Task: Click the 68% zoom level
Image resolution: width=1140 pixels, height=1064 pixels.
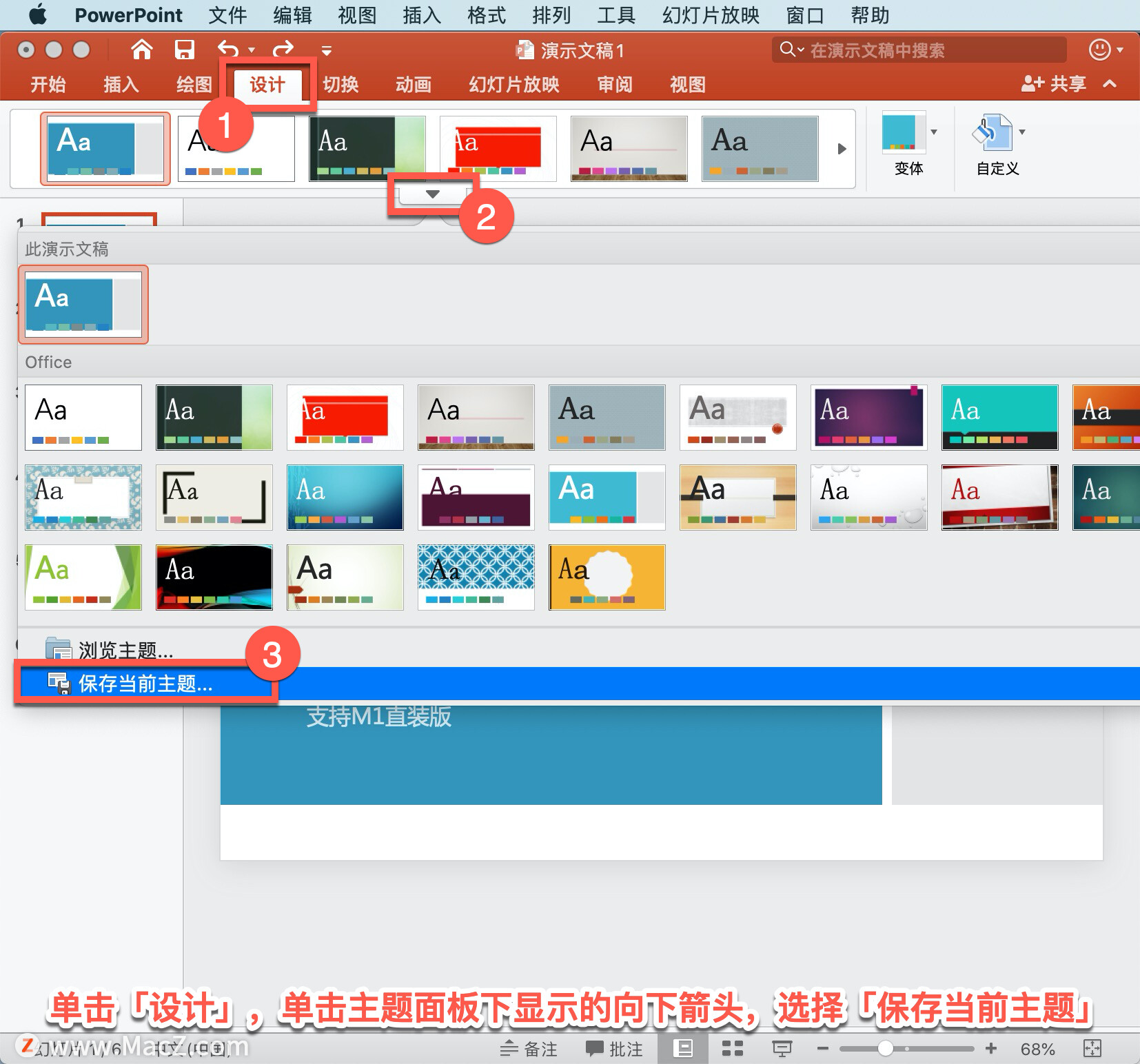Action: click(x=1038, y=1049)
